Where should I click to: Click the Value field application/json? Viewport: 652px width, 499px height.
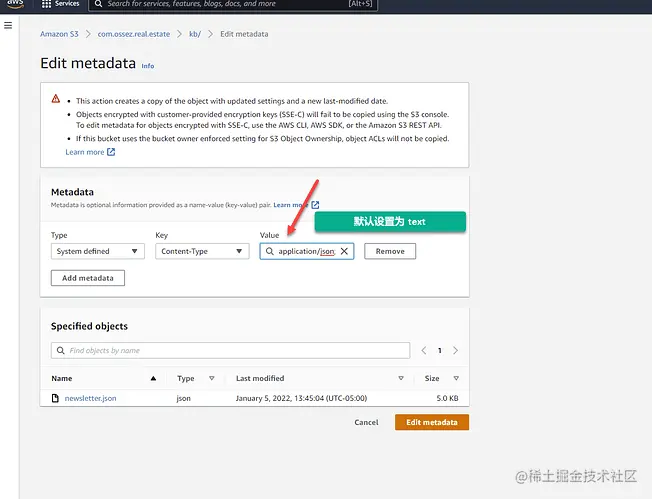tap(307, 251)
